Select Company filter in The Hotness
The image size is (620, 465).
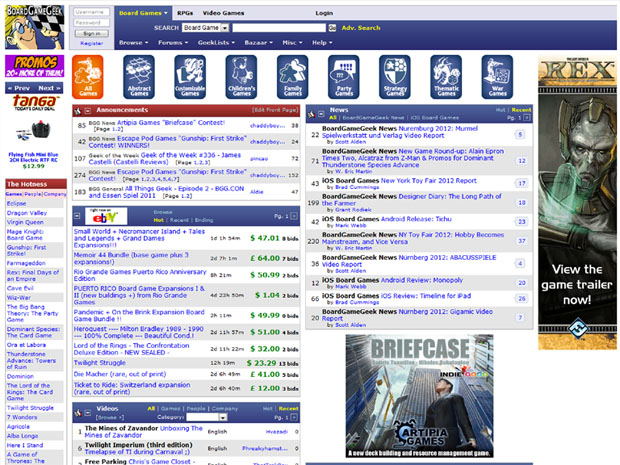pos(55,194)
